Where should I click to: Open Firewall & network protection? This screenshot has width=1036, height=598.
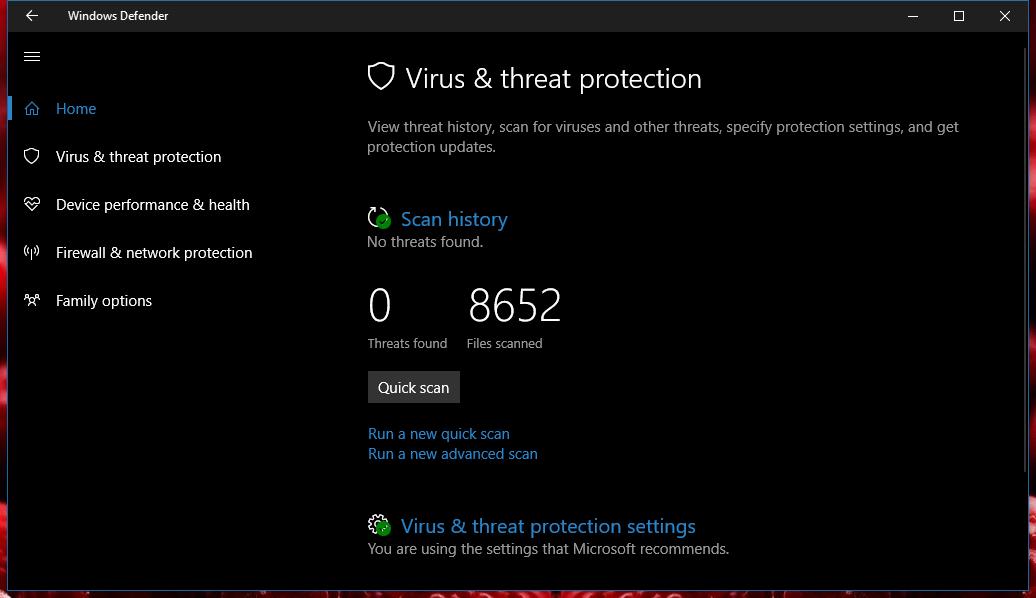tap(154, 252)
